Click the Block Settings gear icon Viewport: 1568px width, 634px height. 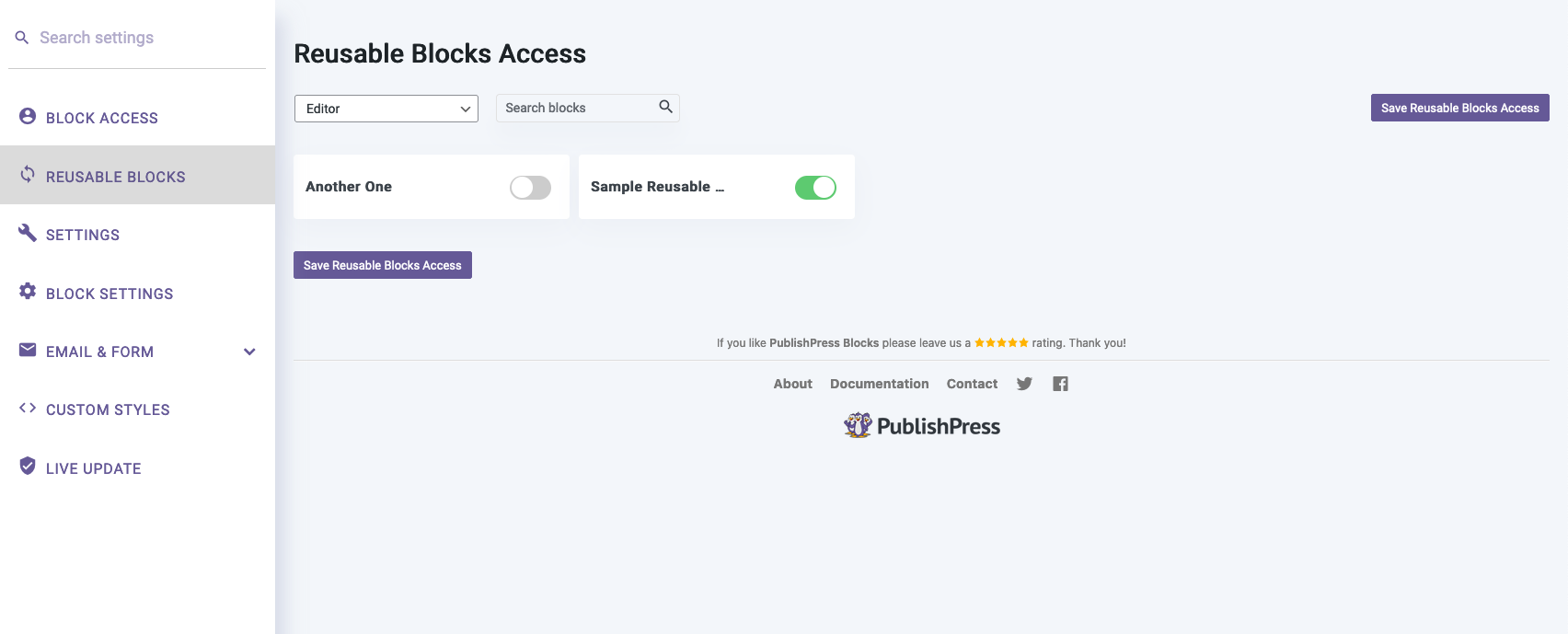pyautogui.click(x=27, y=293)
